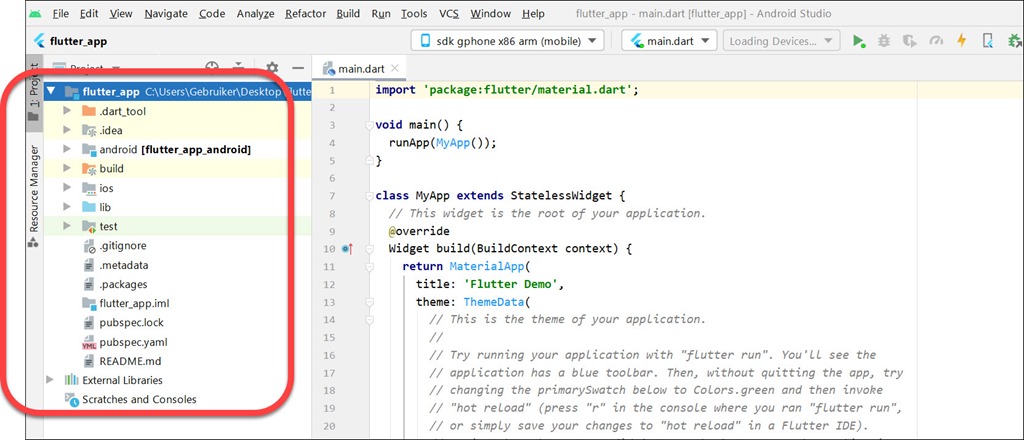Viewport: 1024px width, 440px height.
Task: Open the profiler gauge icon
Action: (936, 41)
